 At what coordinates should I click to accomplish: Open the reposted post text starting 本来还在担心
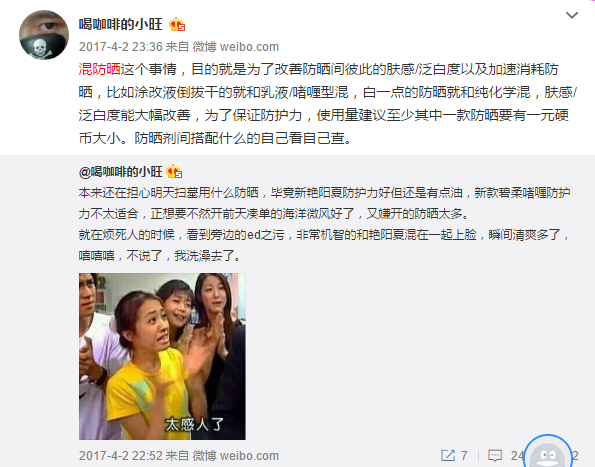[x=324, y=224]
